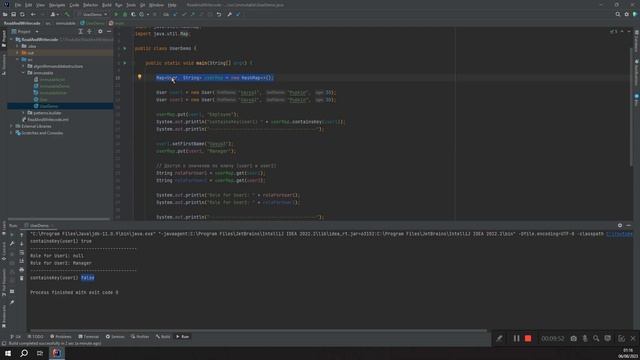The width and height of the screenshot is (640, 360).
Task: Click the Back navigation arrow in toolbar
Action: pyautogui.click(x=33, y=14)
